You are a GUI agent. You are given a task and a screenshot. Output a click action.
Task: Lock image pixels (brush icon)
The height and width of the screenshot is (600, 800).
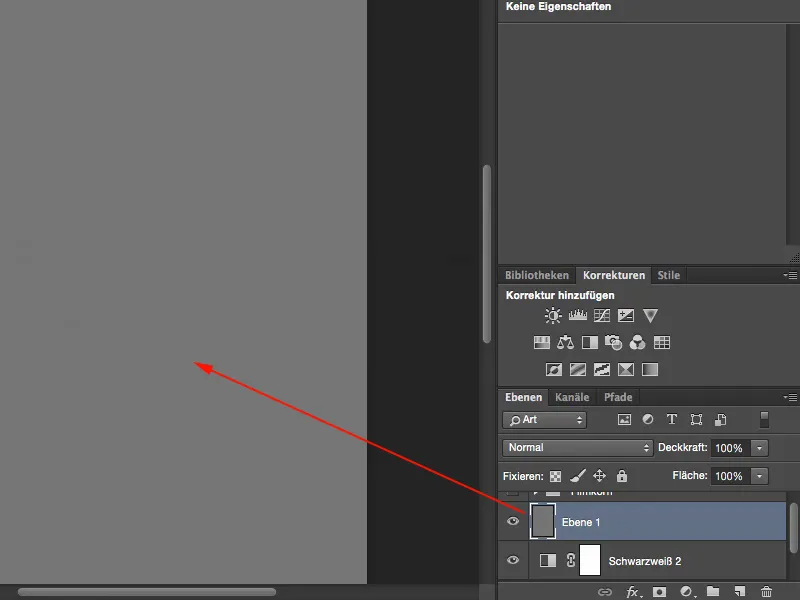point(578,476)
